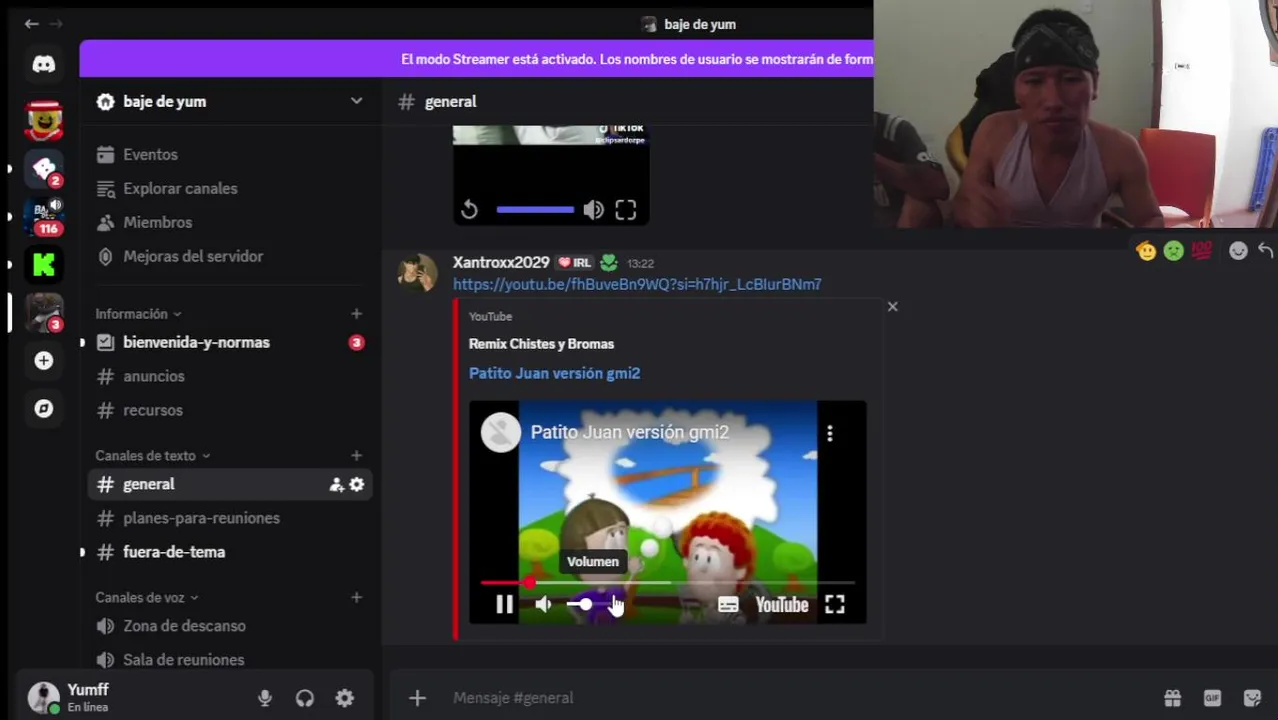The height and width of the screenshot is (720, 1278).
Task: Collapse Canales de voz category
Action: click(146, 597)
